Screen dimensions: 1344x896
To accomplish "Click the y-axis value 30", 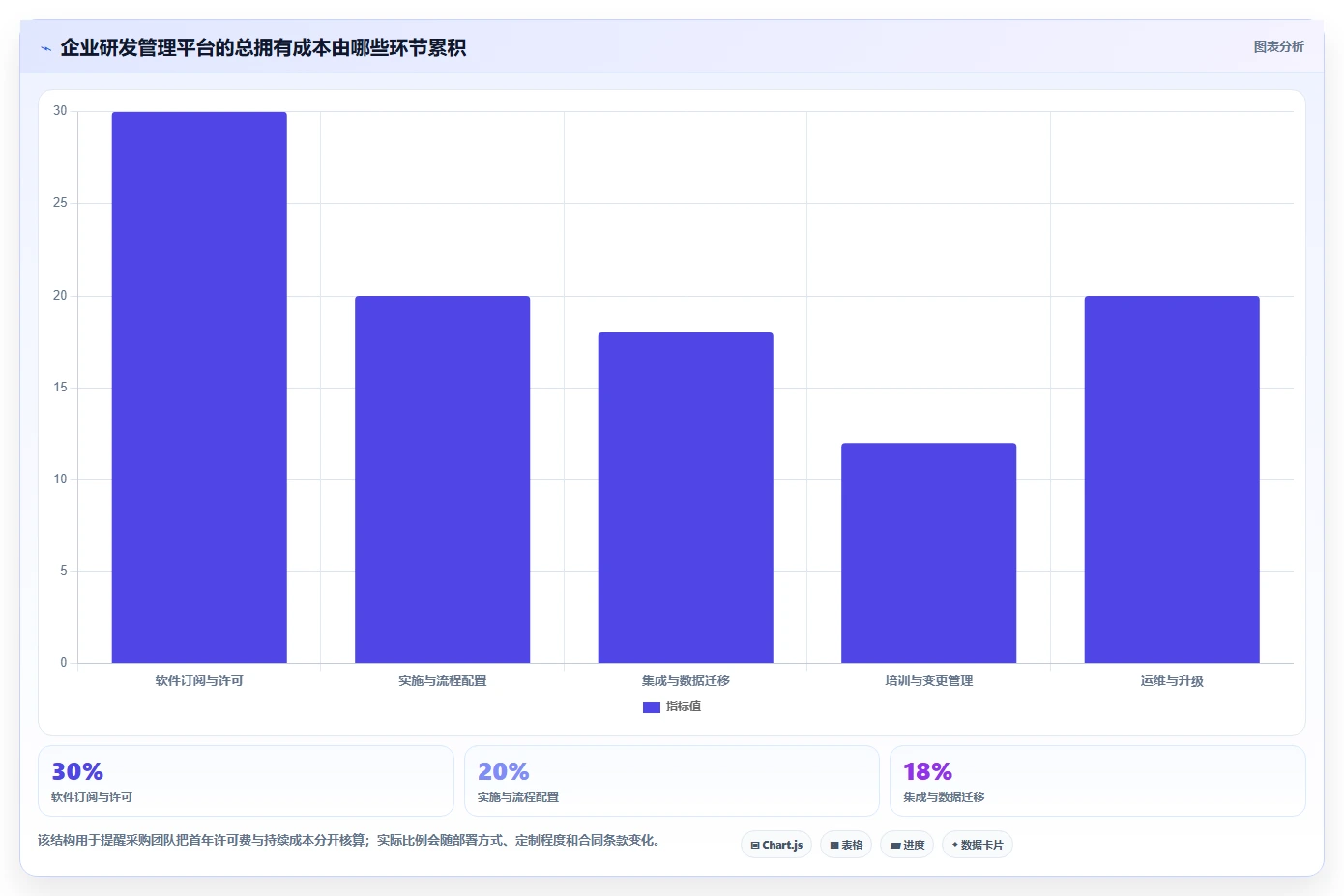I will point(60,111).
